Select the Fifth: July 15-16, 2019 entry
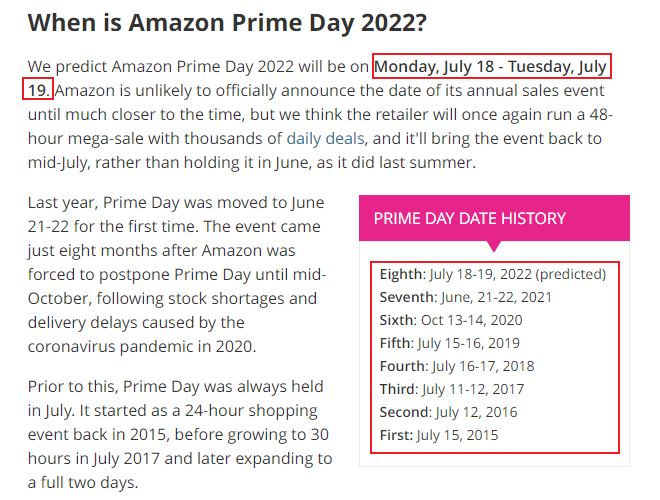The width and height of the screenshot is (660, 500). 450,343
